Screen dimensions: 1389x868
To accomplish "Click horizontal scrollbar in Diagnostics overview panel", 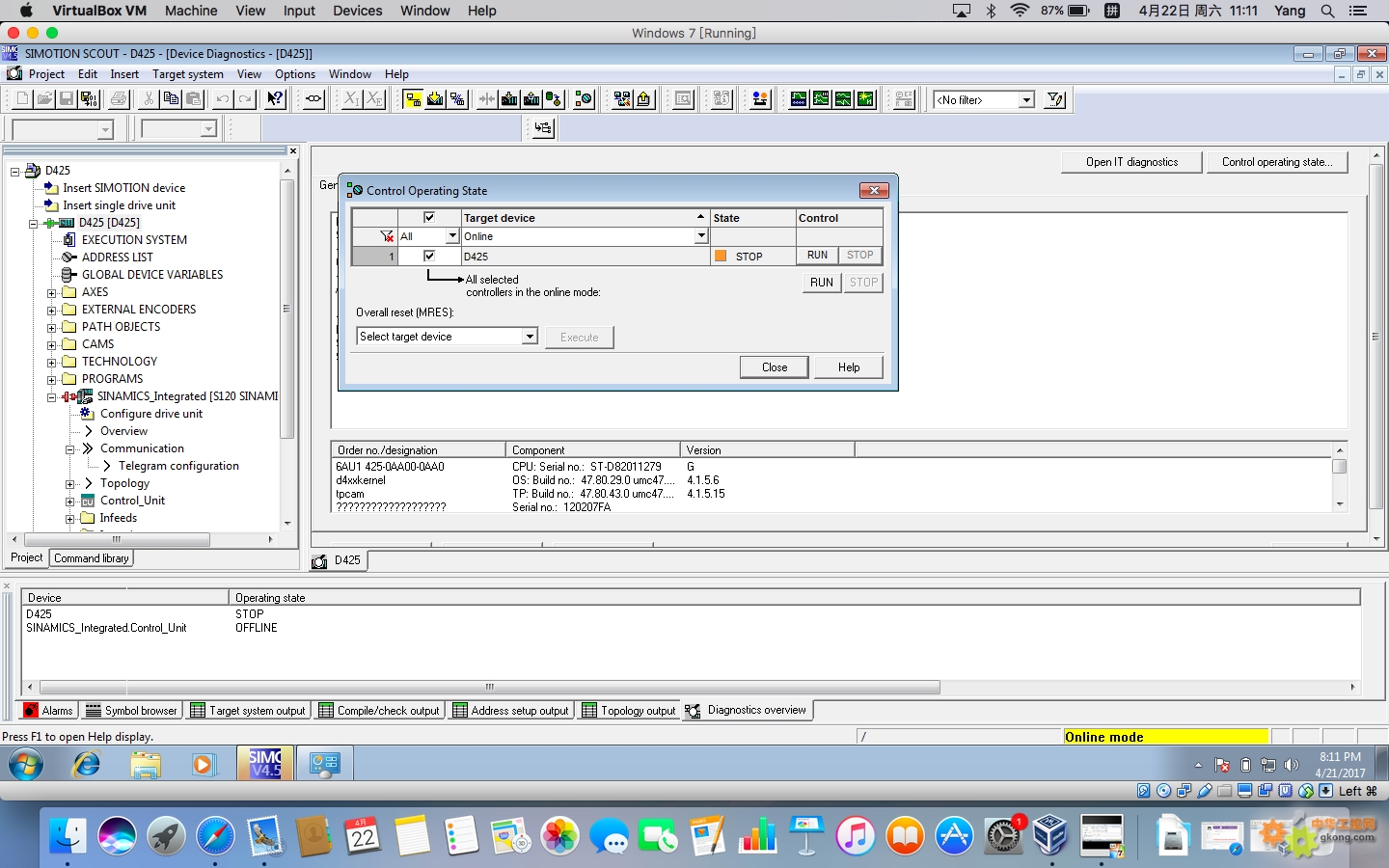I will (489, 688).
